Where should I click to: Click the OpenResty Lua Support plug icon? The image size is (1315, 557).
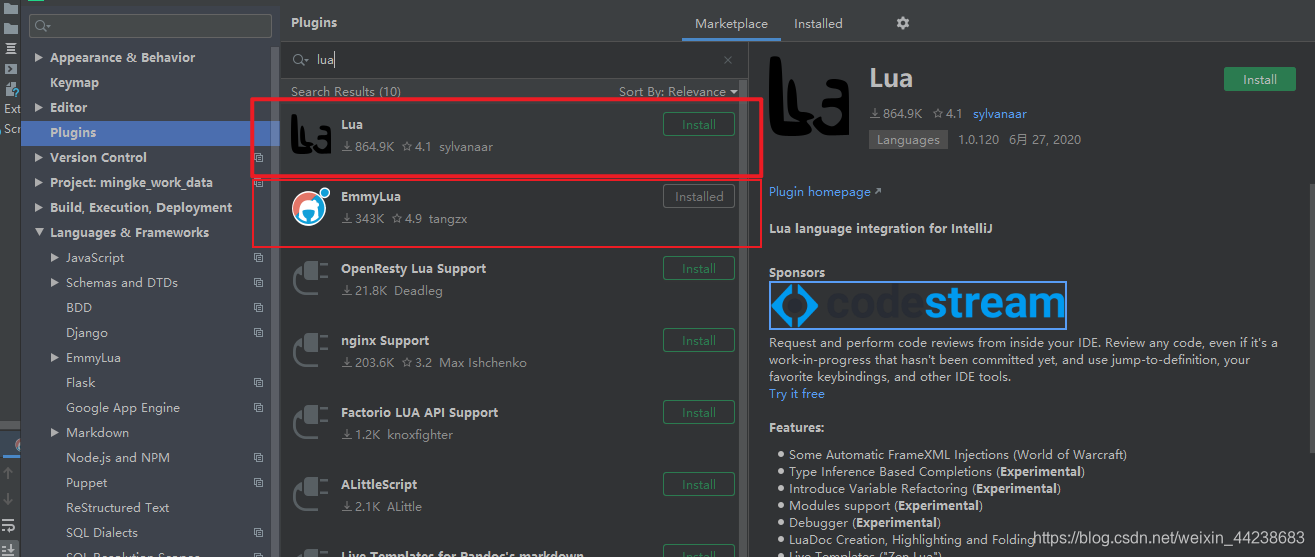coord(310,279)
